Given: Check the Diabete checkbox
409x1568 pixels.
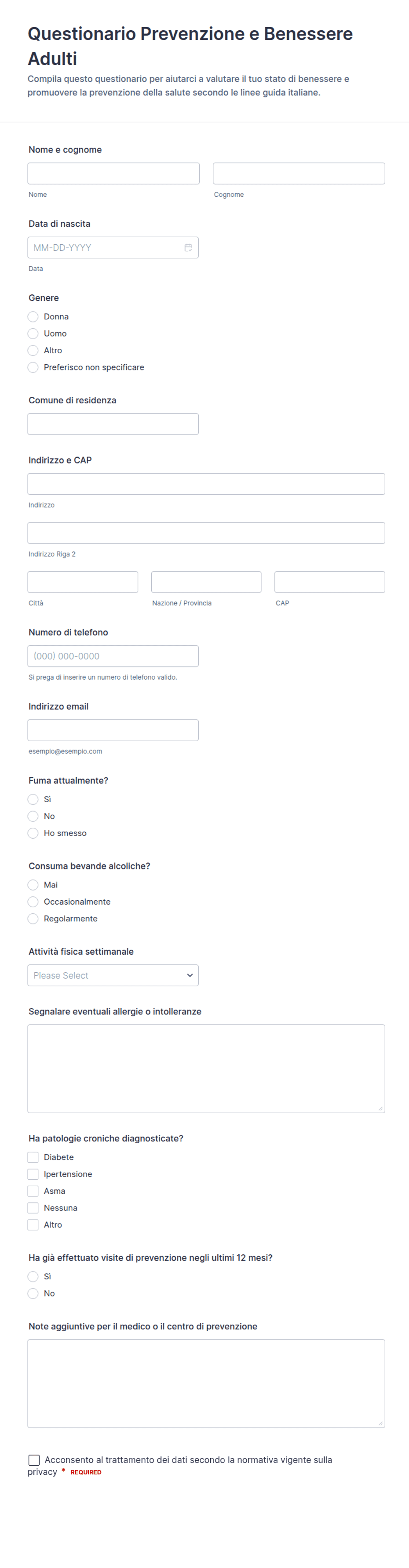Looking at the screenshot, I should [x=33, y=1157].
